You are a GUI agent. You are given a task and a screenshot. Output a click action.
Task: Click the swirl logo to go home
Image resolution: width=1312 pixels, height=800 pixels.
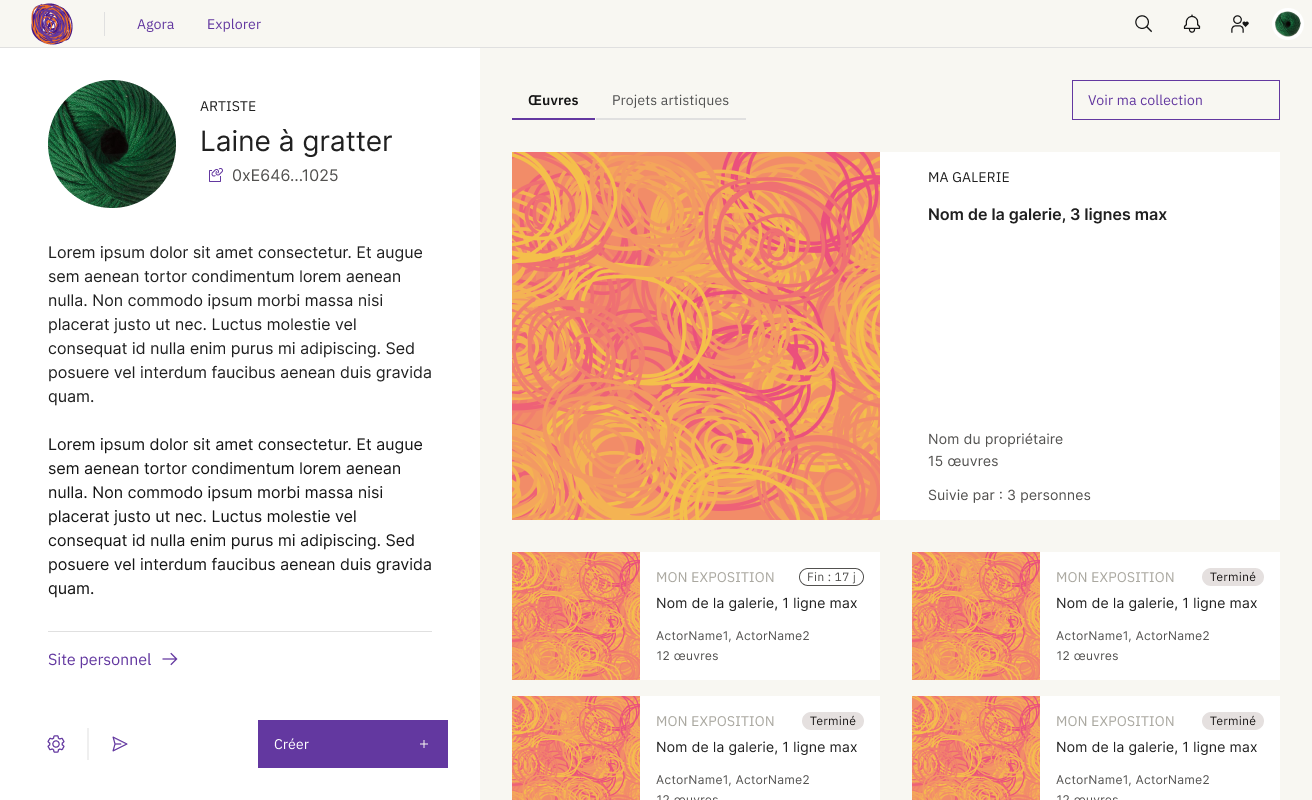tap(51, 24)
